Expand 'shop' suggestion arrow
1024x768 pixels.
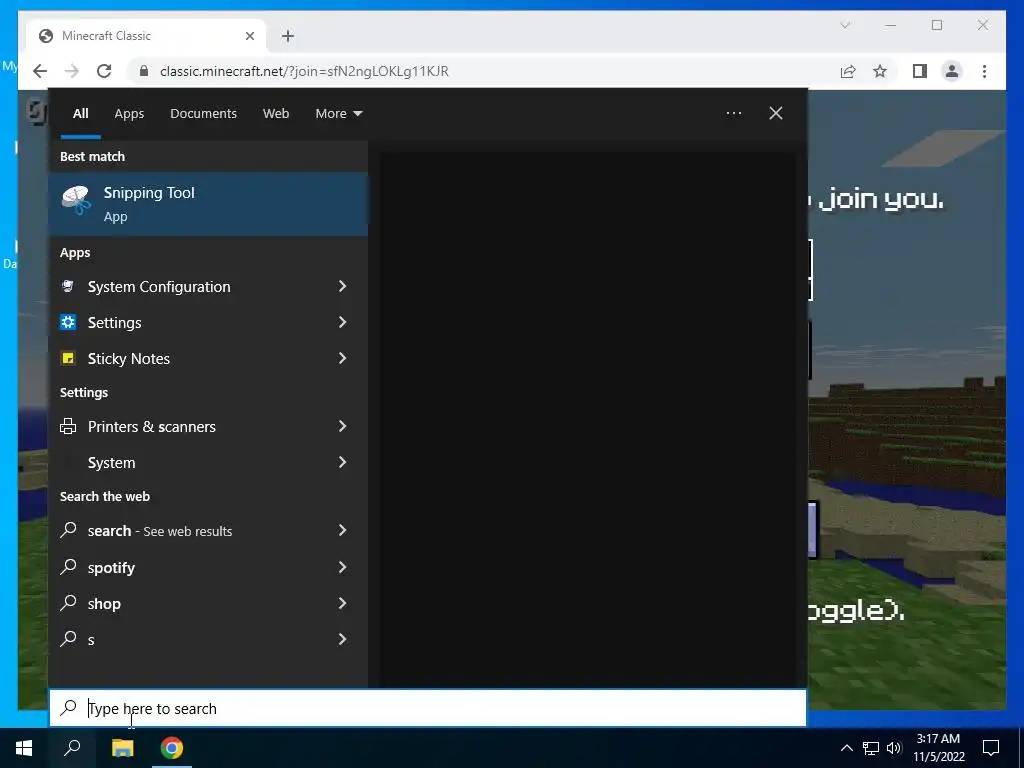(342, 603)
